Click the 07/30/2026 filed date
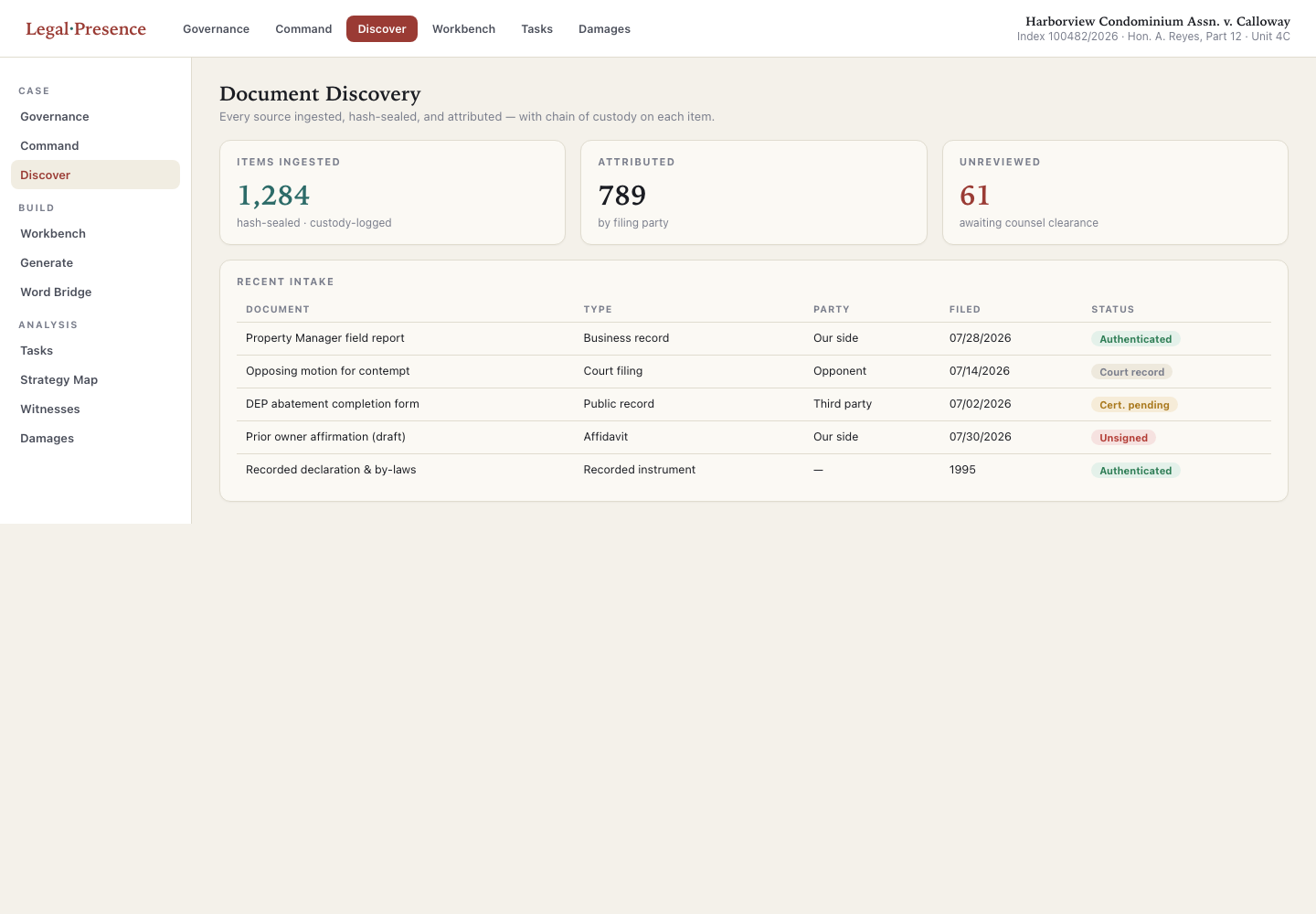This screenshot has width=1316, height=914. [x=981, y=437]
